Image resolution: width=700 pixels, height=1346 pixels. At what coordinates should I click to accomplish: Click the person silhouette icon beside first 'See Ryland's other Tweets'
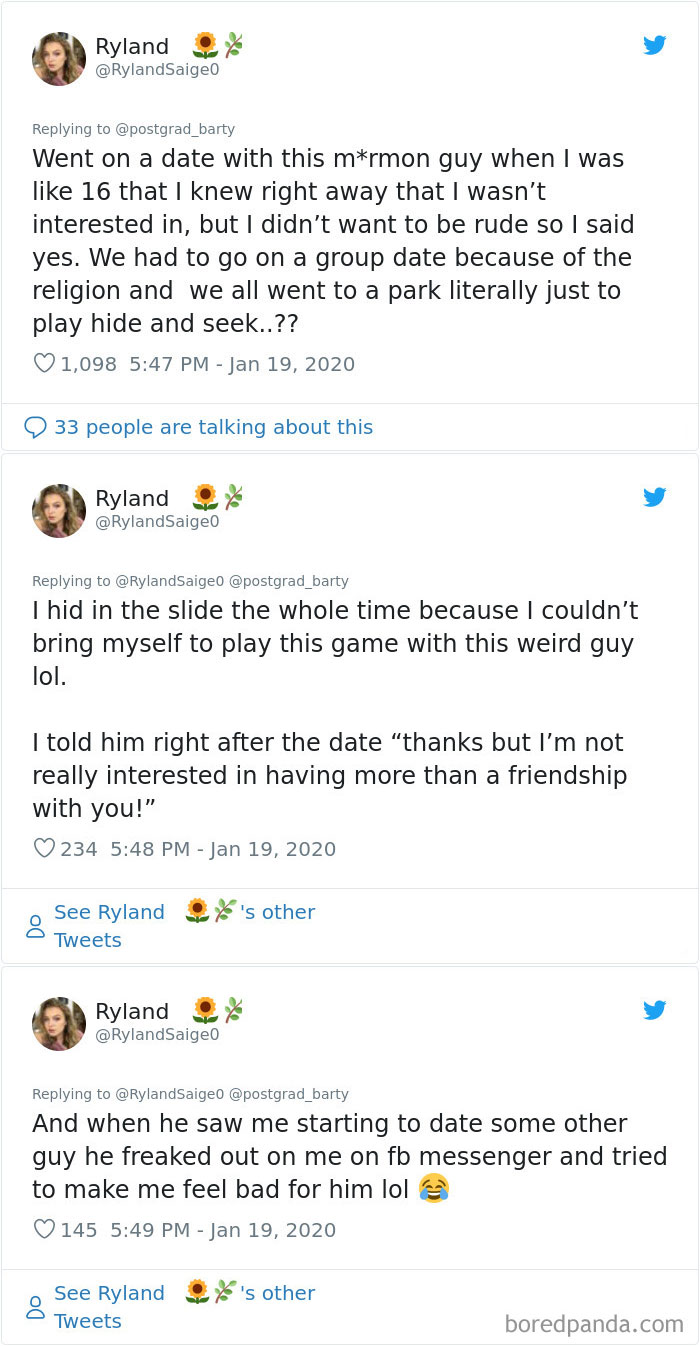pyautogui.click(x=35, y=925)
